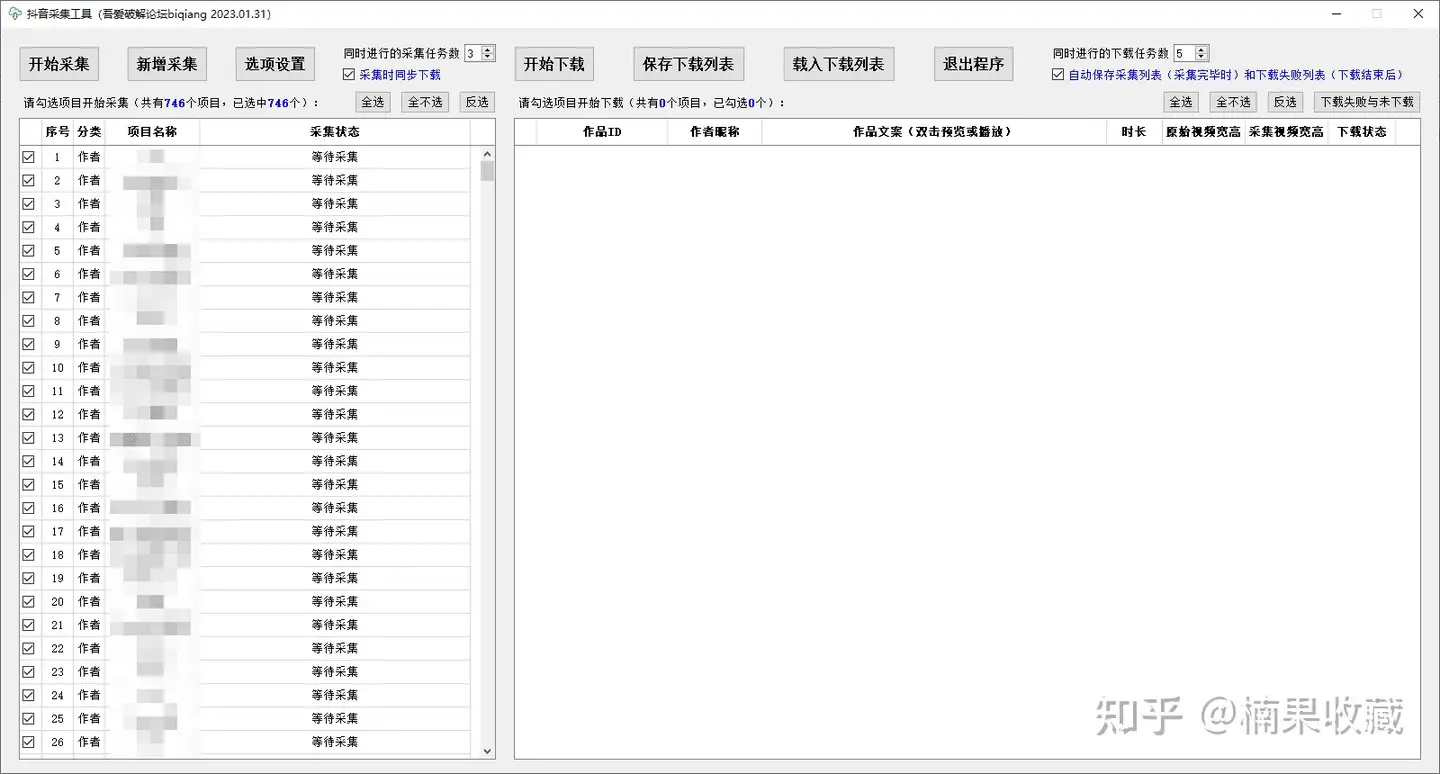Click the 开始采集 button
1440x774 pixels.
click(x=59, y=64)
